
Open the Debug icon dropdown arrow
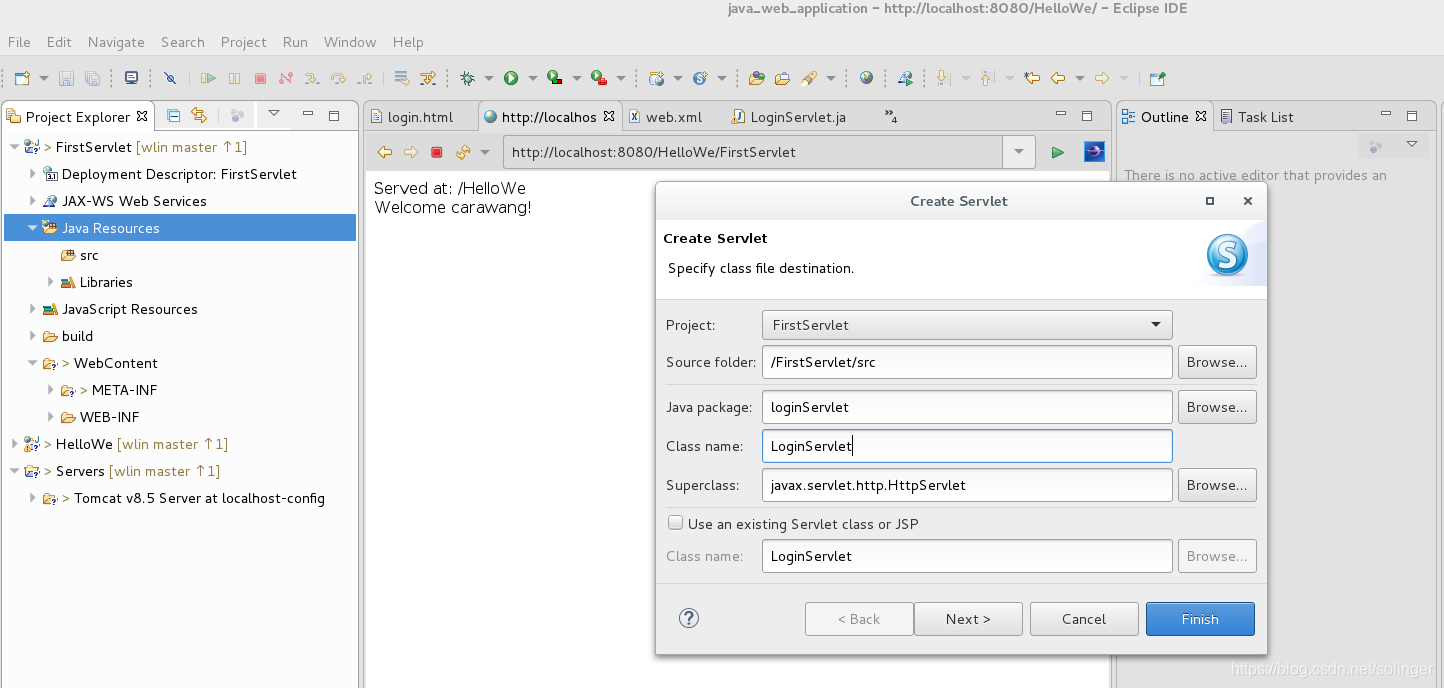[x=489, y=78]
